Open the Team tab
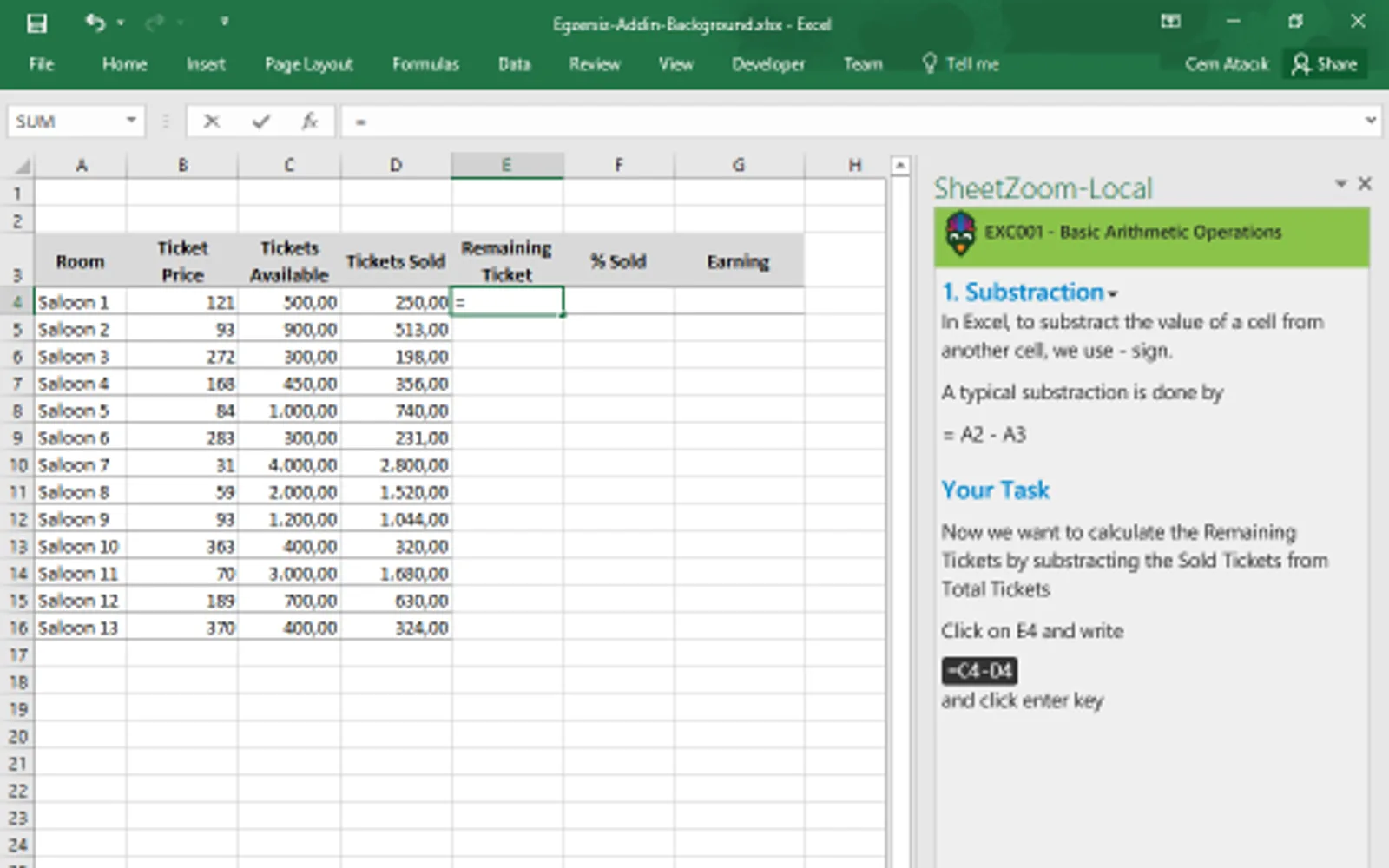 point(863,64)
